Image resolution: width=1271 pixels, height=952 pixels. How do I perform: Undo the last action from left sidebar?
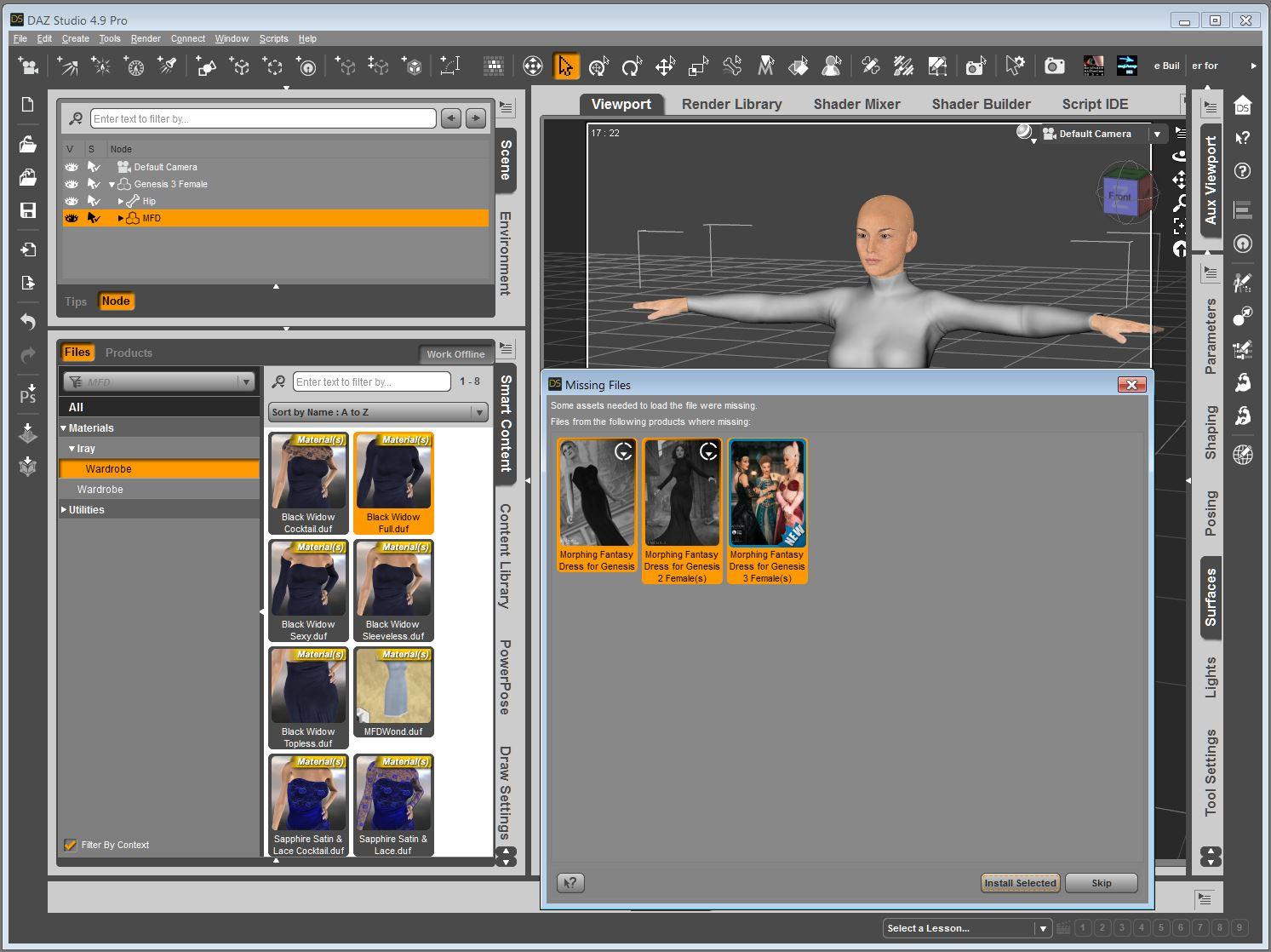[x=27, y=322]
